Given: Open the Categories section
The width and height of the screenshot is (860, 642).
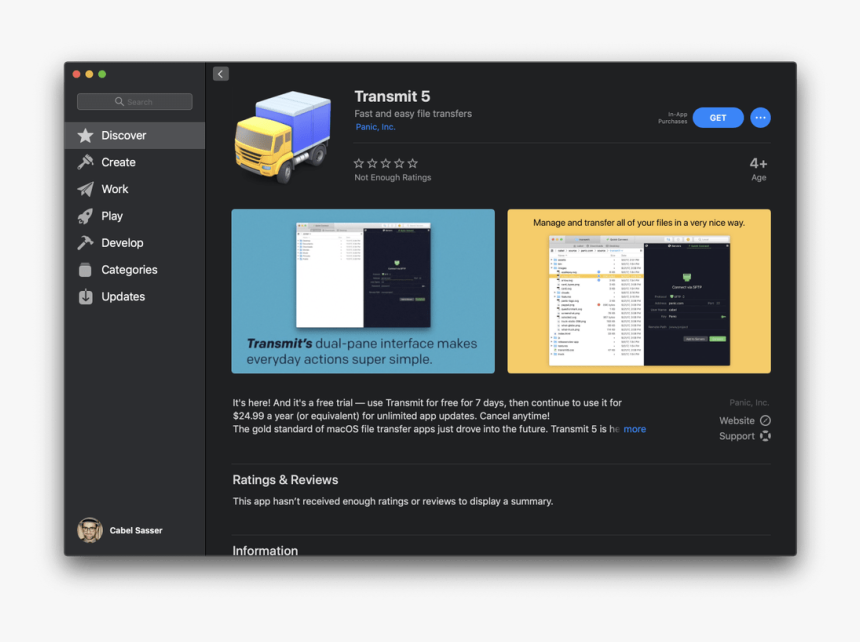Looking at the screenshot, I should coord(135,270).
